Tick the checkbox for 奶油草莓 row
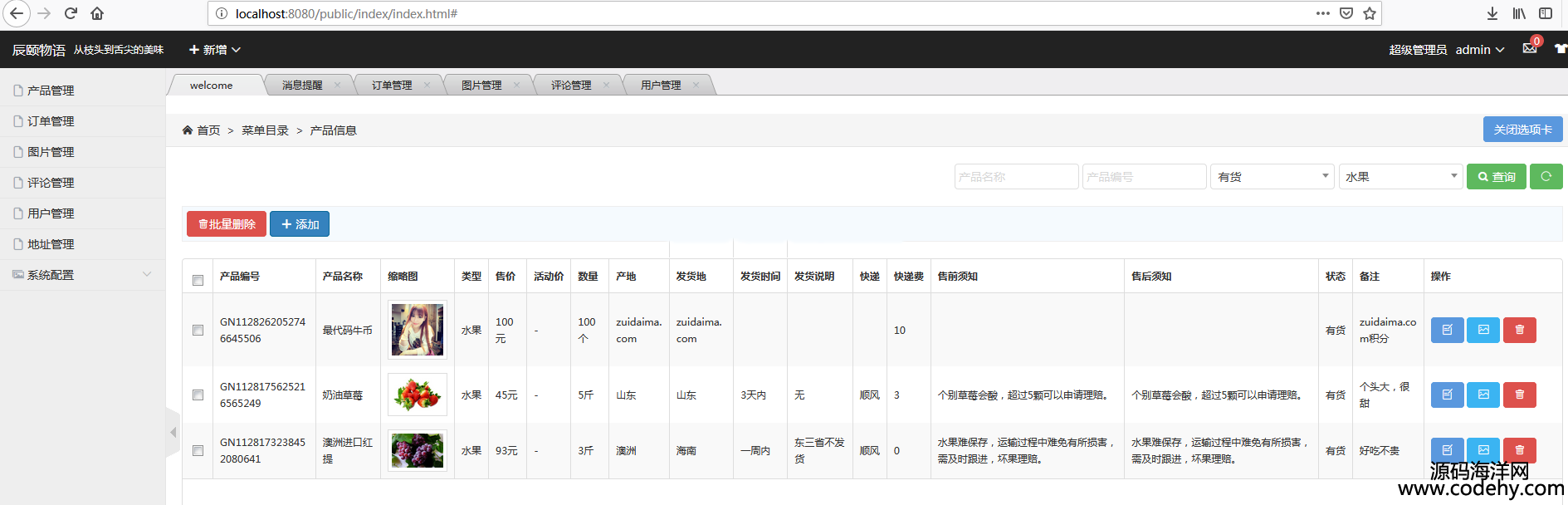The height and width of the screenshot is (505, 1568). click(198, 395)
